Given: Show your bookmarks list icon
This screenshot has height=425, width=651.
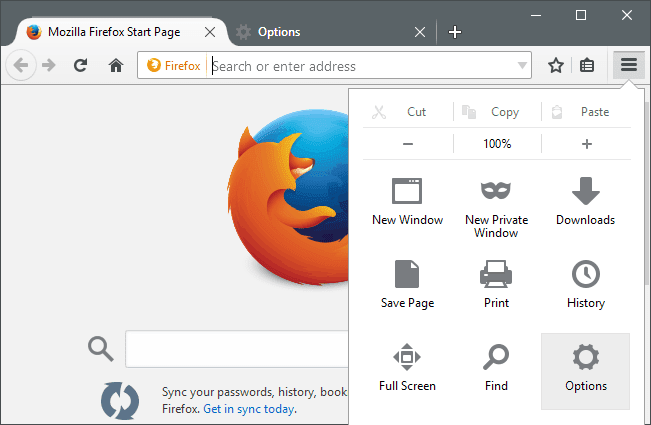Looking at the screenshot, I should pos(587,65).
